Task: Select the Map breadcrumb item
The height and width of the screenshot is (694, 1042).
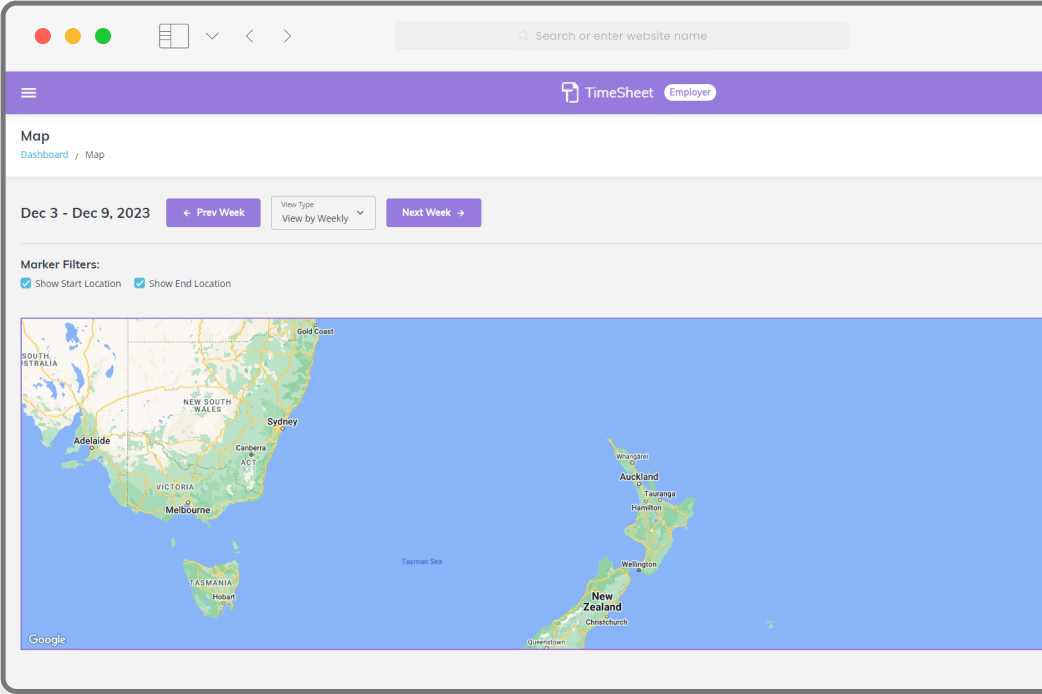Action: pos(94,154)
